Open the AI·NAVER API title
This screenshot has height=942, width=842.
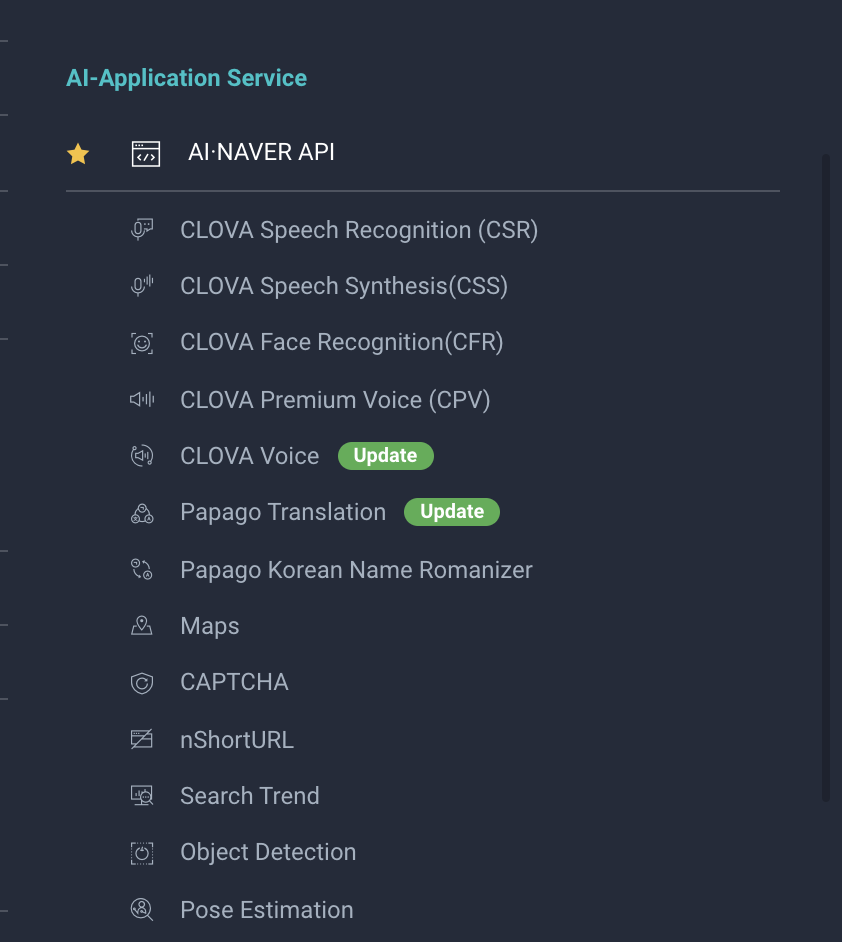pos(261,153)
